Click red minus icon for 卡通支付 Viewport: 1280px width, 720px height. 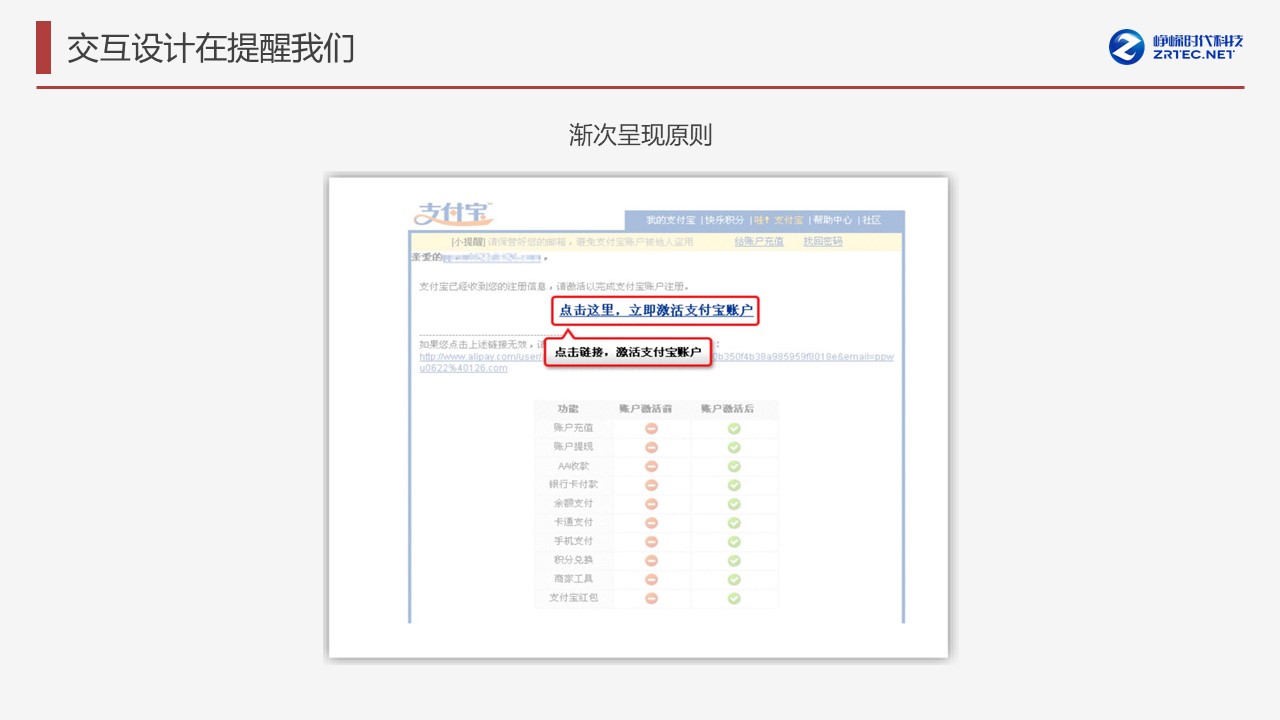click(651, 523)
